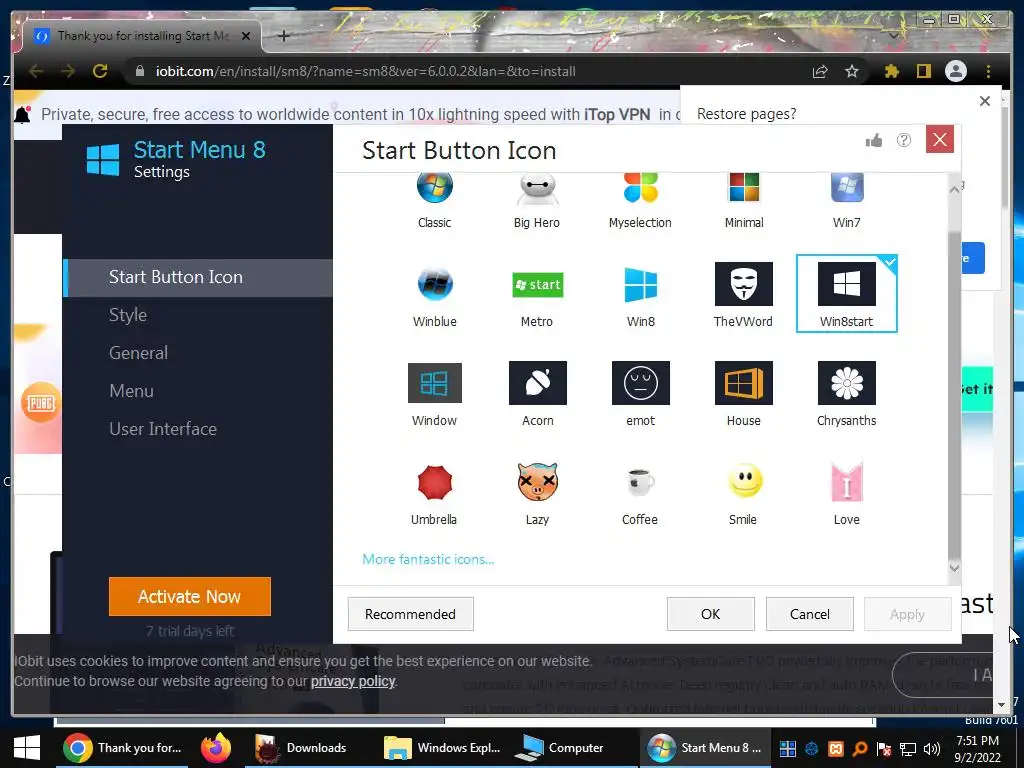The image size is (1024, 768).
Task: Open the More fantastic icons link
Action: 428,559
